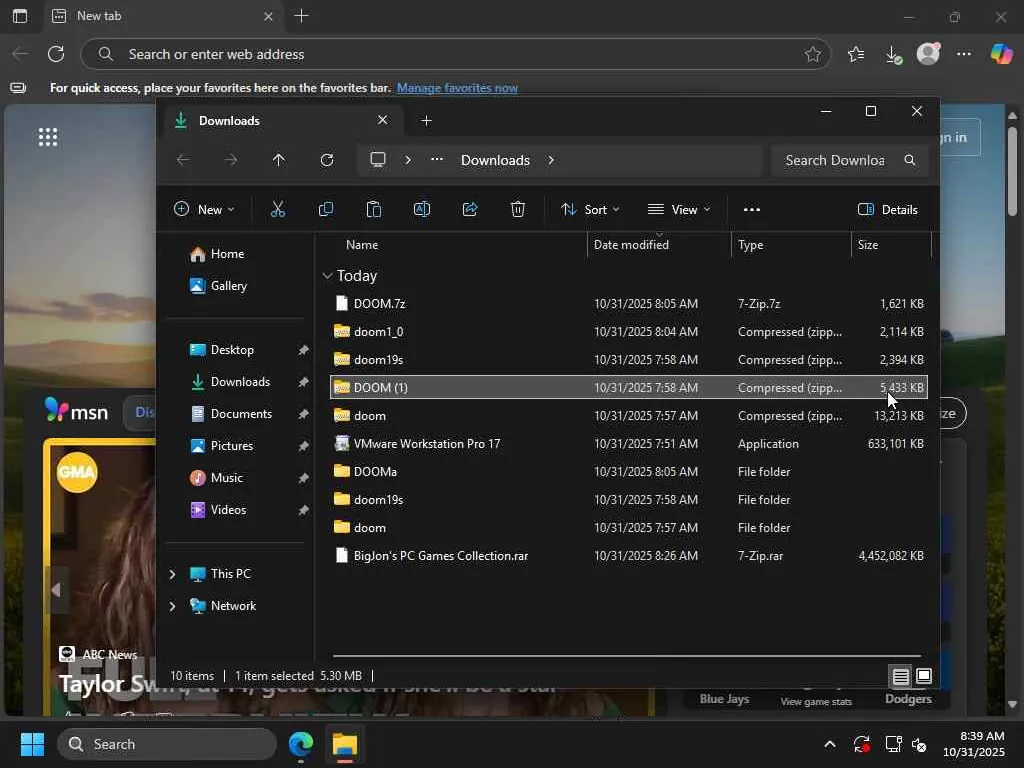This screenshot has width=1024, height=768.
Task: Open the Edge apps grid on MSN page
Action: pos(48,137)
